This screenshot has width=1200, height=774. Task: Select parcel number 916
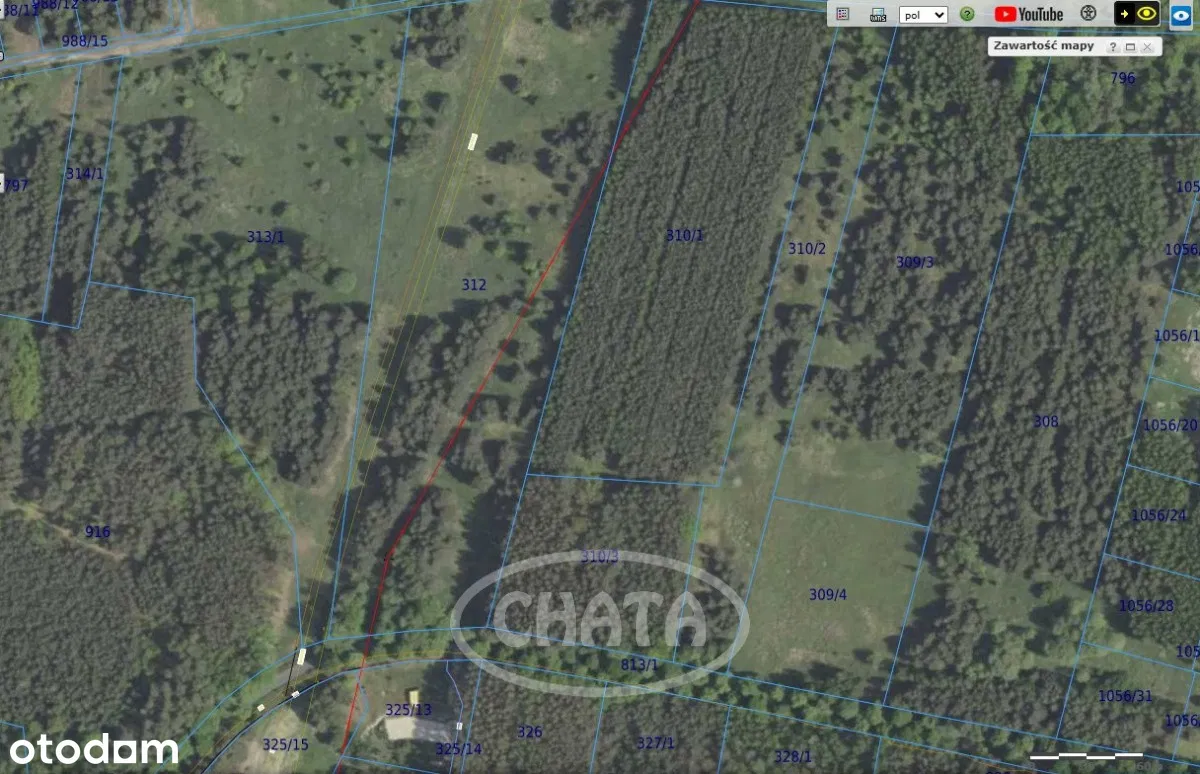click(x=97, y=532)
